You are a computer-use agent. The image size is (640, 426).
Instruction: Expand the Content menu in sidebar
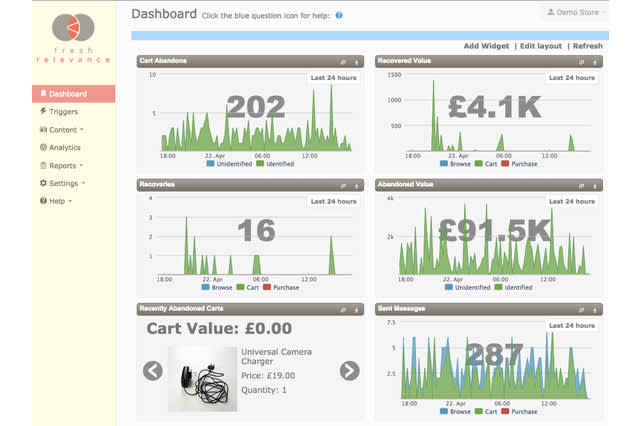tap(62, 129)
